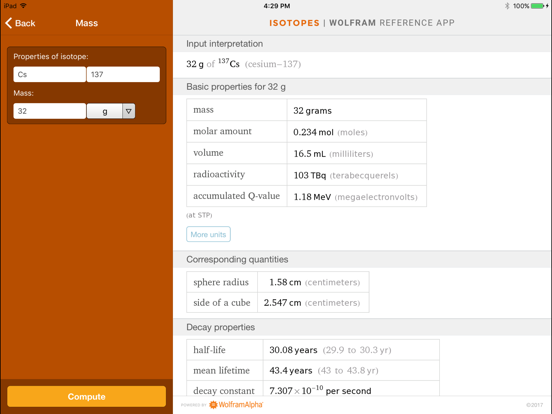
Task: Tap the 'Basic properties for 32 g' header
Action: point(236,87)
